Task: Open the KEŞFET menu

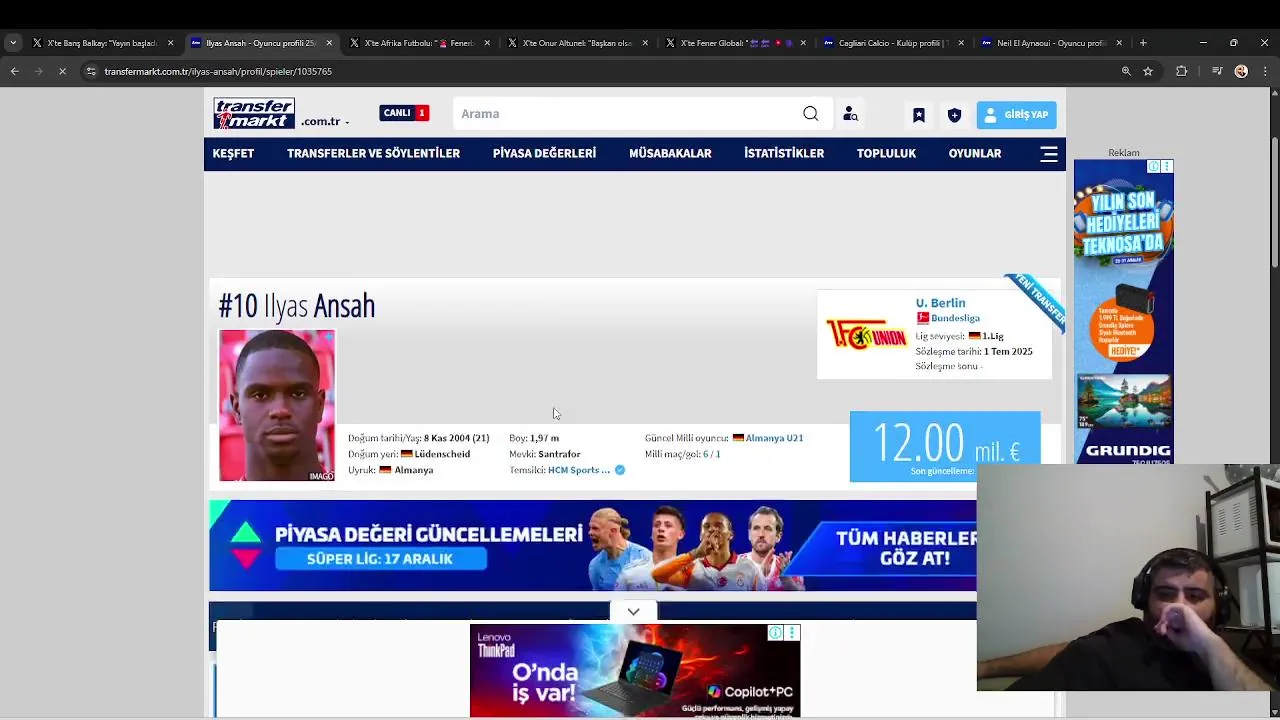Action: point(233,153)
